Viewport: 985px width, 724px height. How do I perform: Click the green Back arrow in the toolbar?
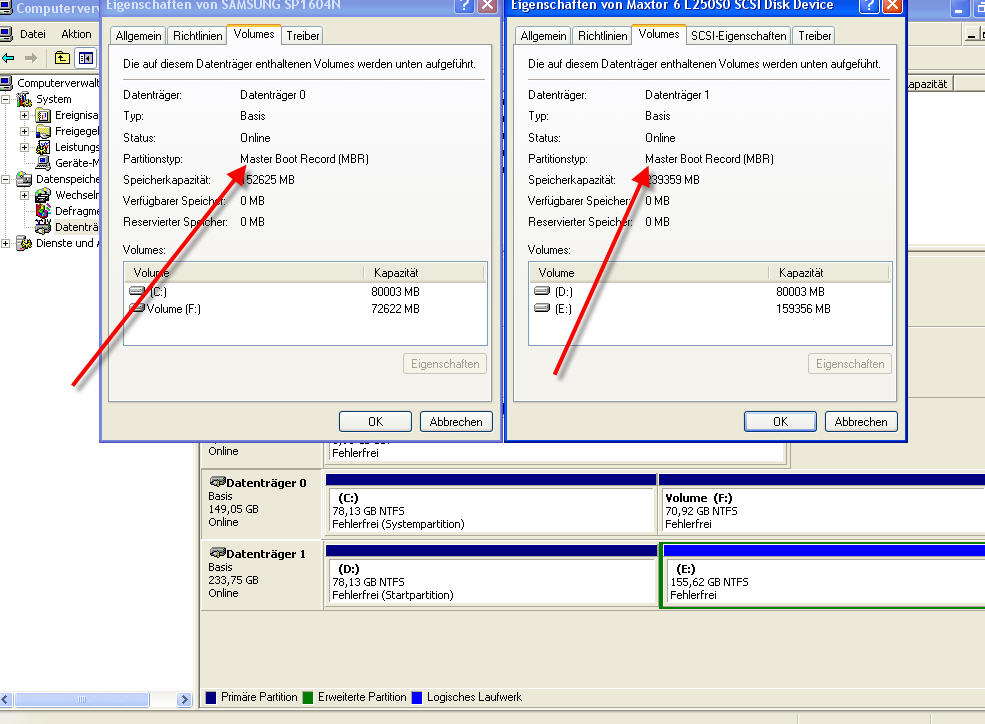tap(9, 58)
